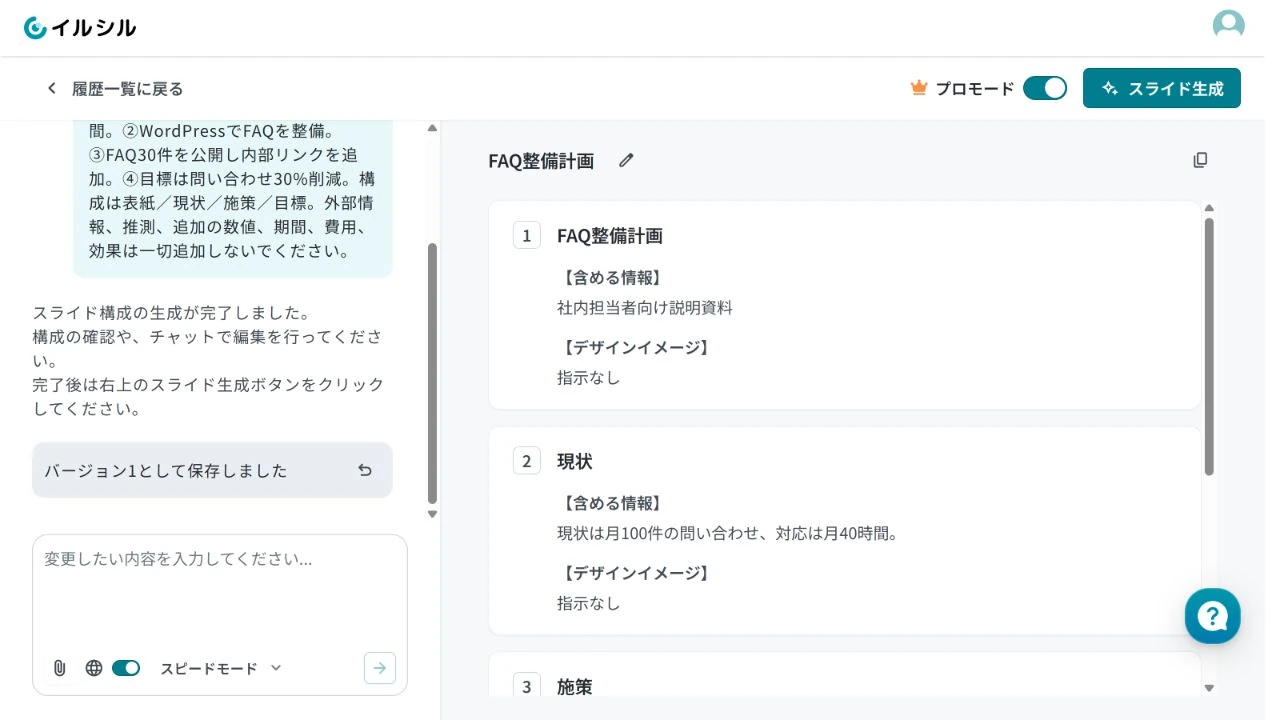Click the outline scrollbar up arrow
Image resolution: width=1280 pixels, height=720 pixels.
click(x=1209, y=207)
